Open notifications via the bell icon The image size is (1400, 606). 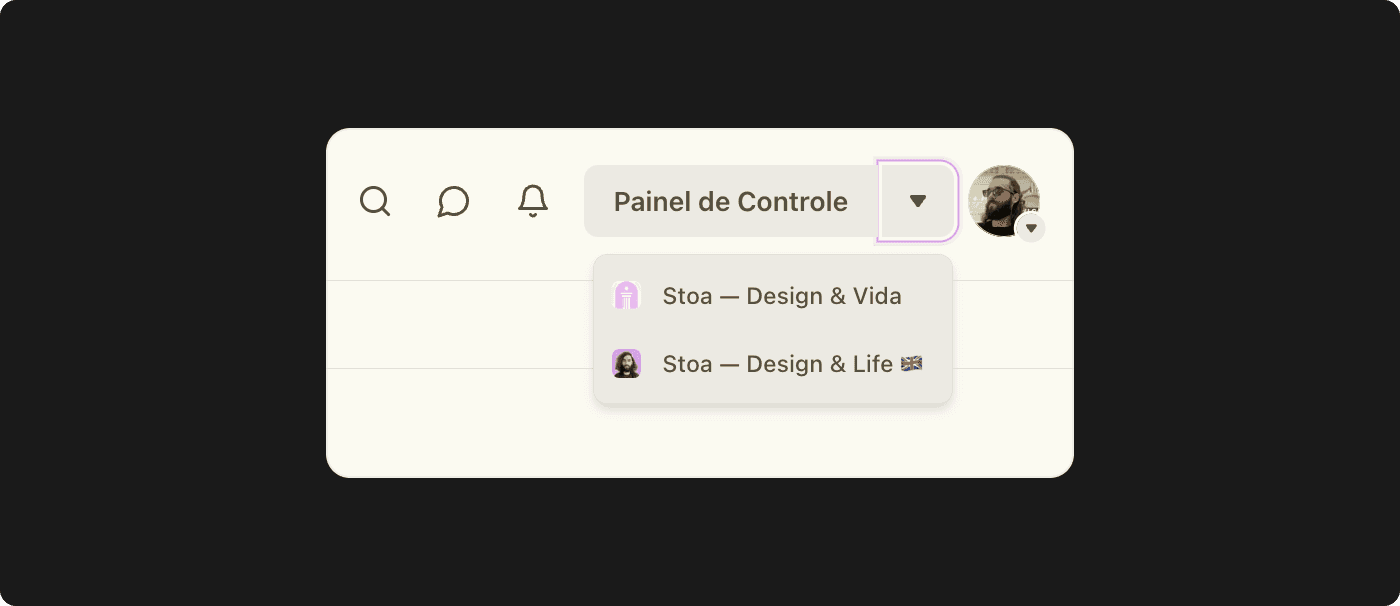(x=532, y=201)
